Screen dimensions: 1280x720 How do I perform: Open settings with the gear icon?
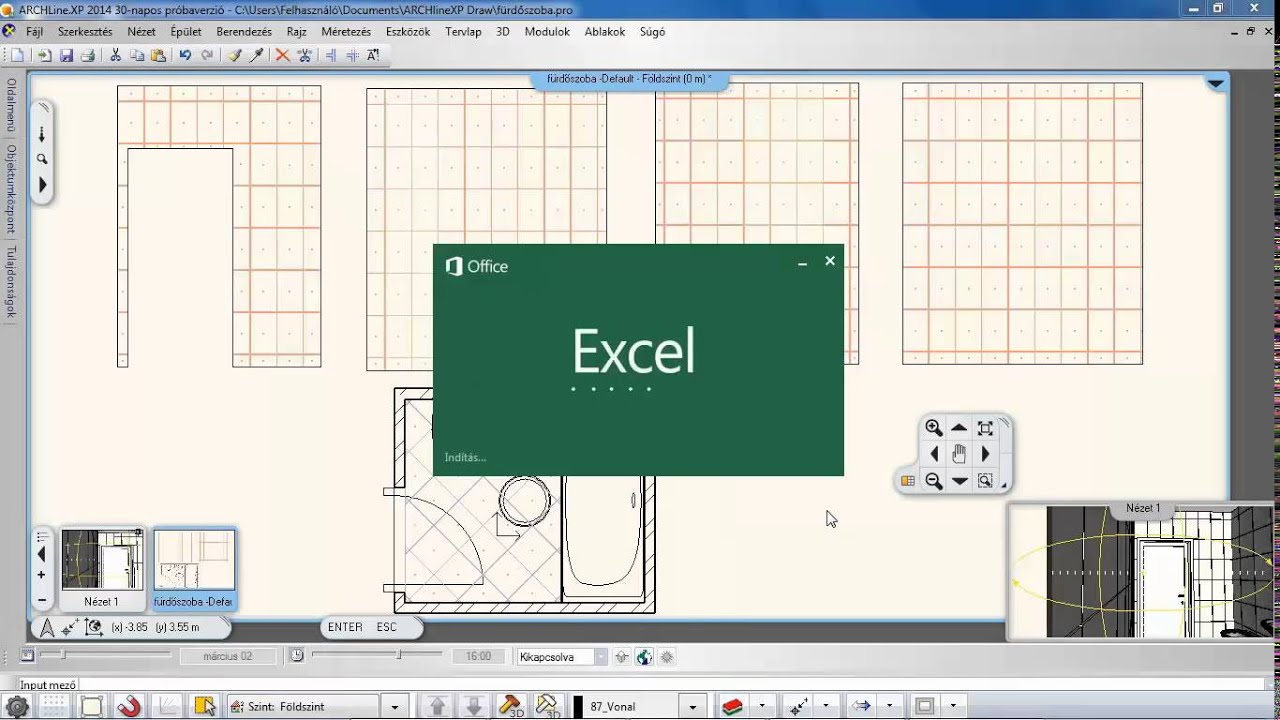[18, 706]
